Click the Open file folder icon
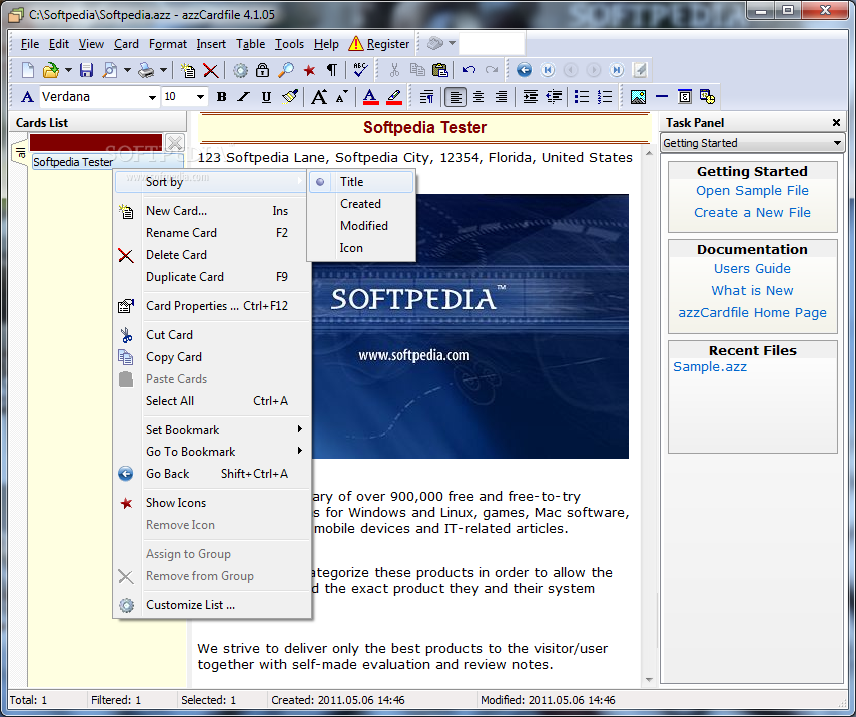Screen dimensions: 856x717 (50, 70)
